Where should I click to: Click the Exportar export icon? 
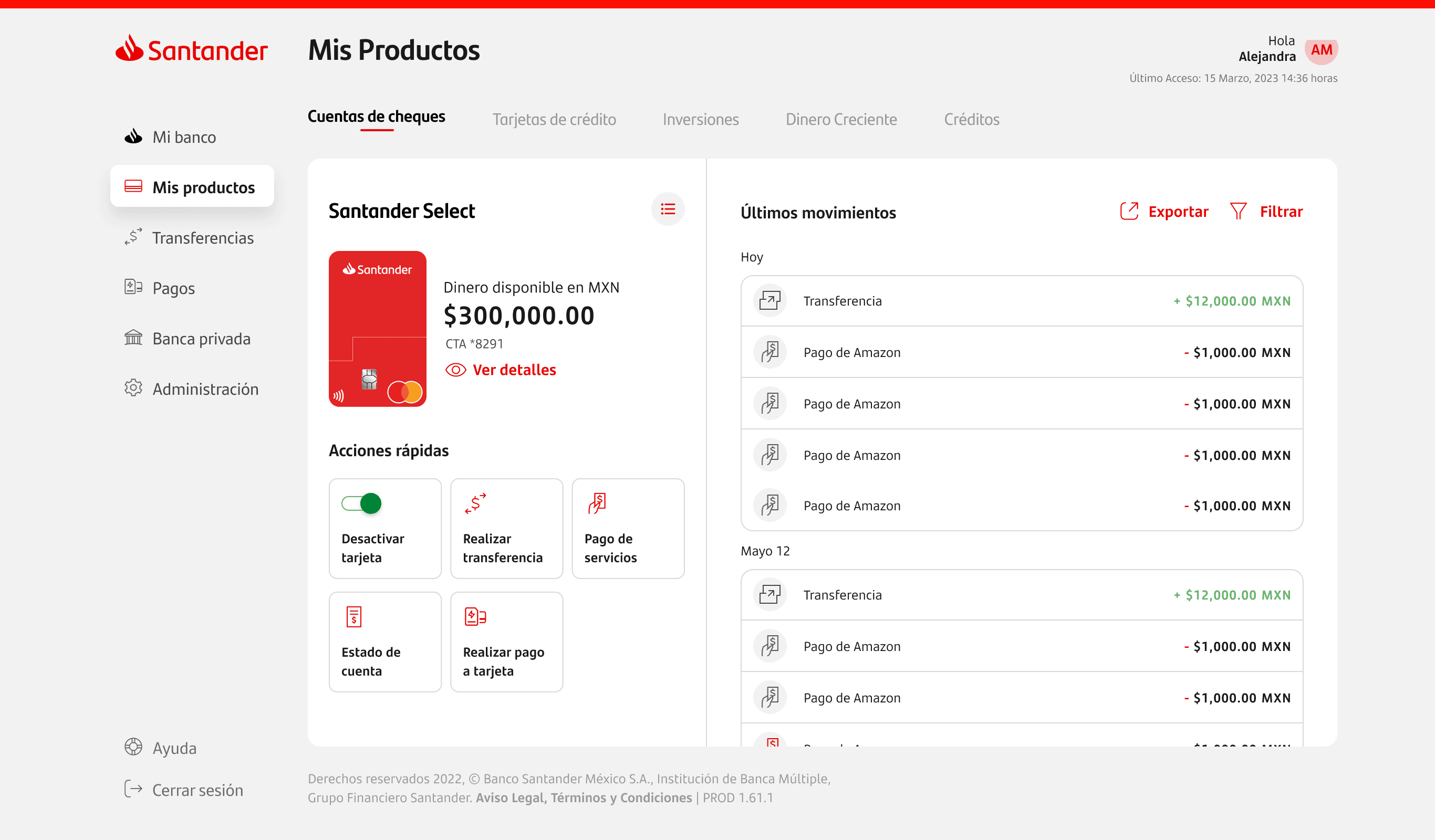[1129, 211]
